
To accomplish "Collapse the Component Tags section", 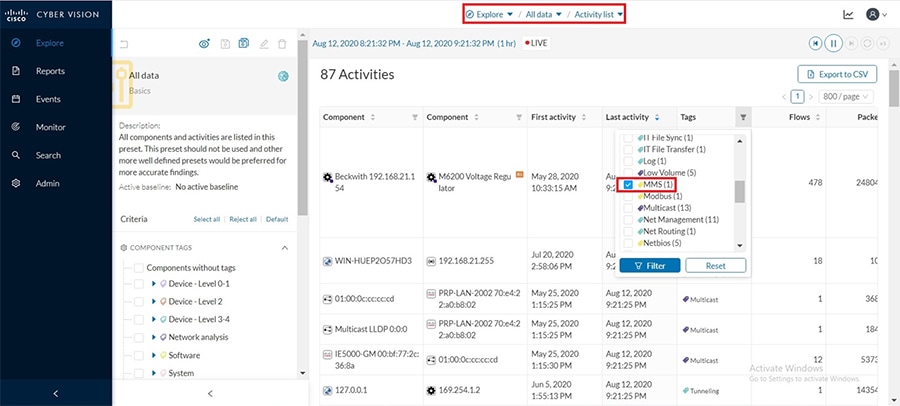I will click(284, 248).
